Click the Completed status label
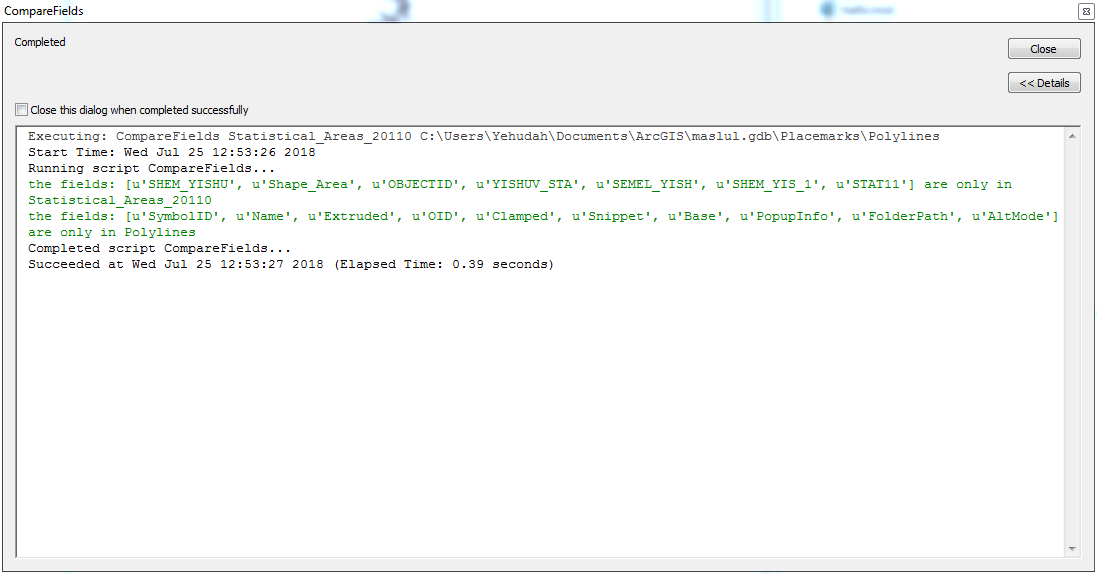The image size is (1097, 574). click(40, 42)
